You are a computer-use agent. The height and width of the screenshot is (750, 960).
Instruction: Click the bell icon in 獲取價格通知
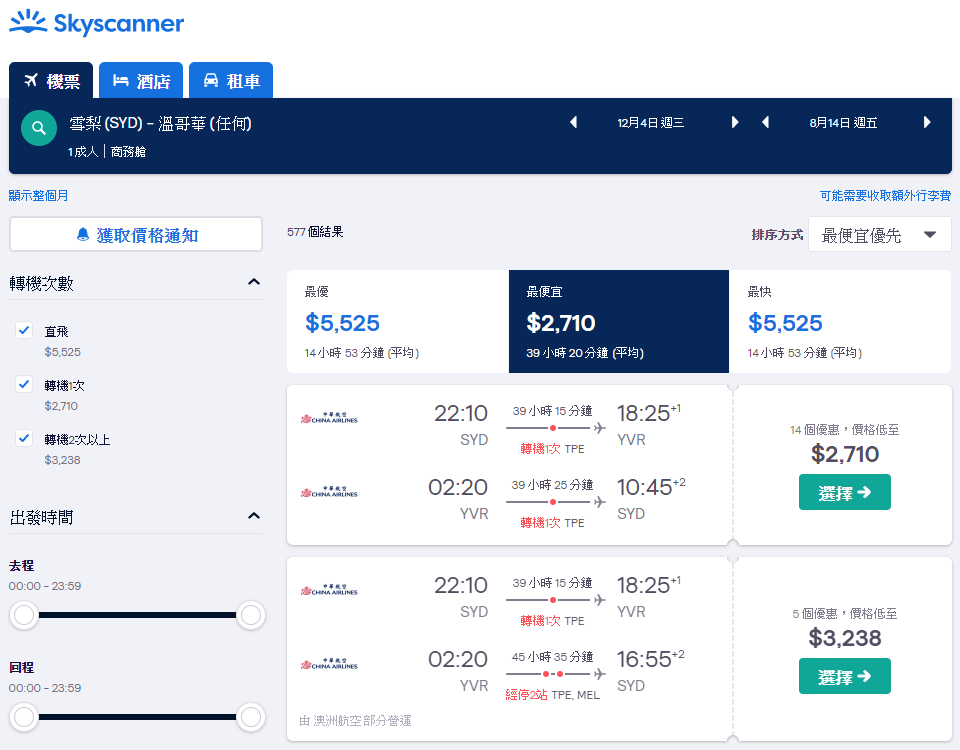click(83, 234)
